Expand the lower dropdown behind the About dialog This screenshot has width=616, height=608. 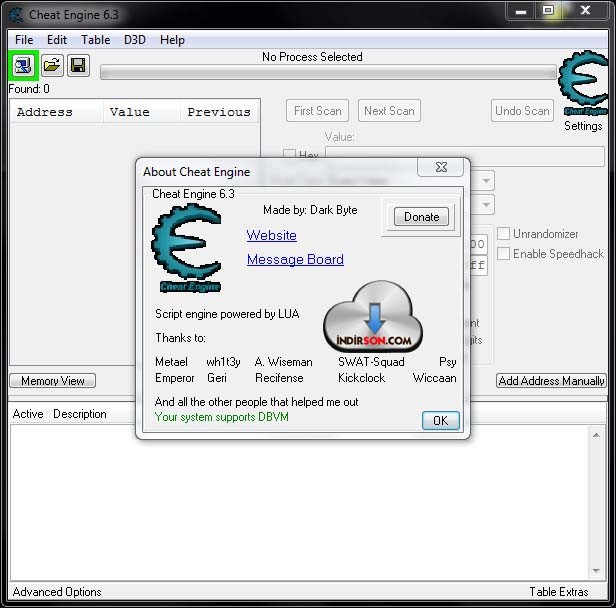point(486,205)
